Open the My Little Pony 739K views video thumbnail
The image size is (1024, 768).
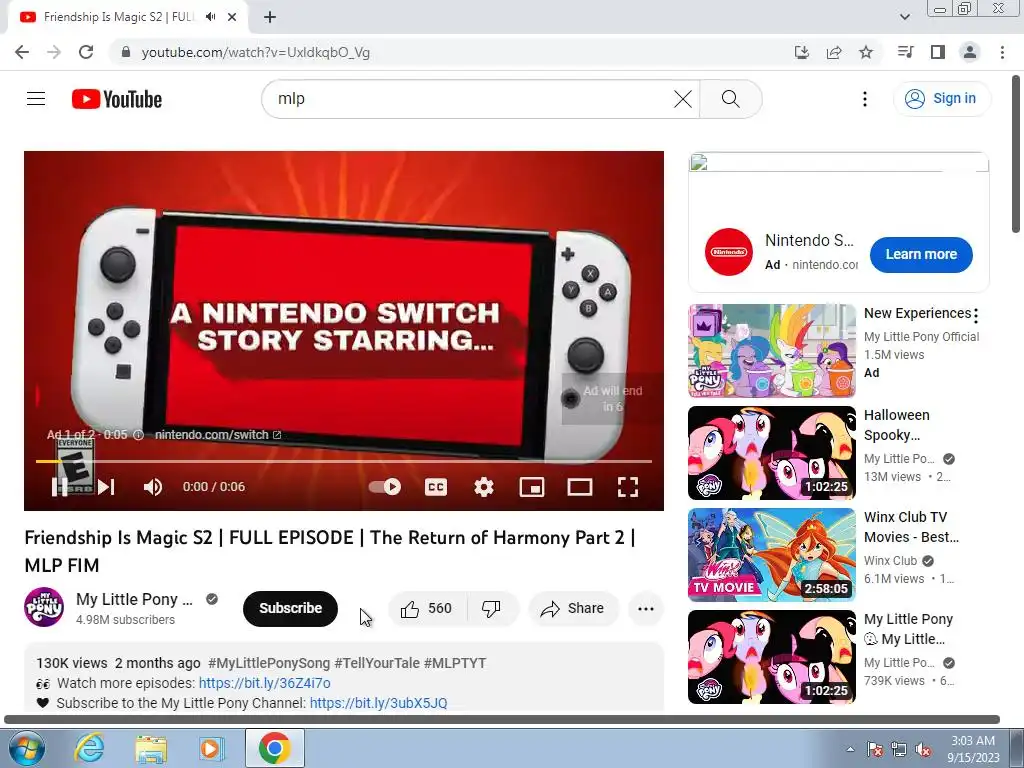tap(772, 656)
